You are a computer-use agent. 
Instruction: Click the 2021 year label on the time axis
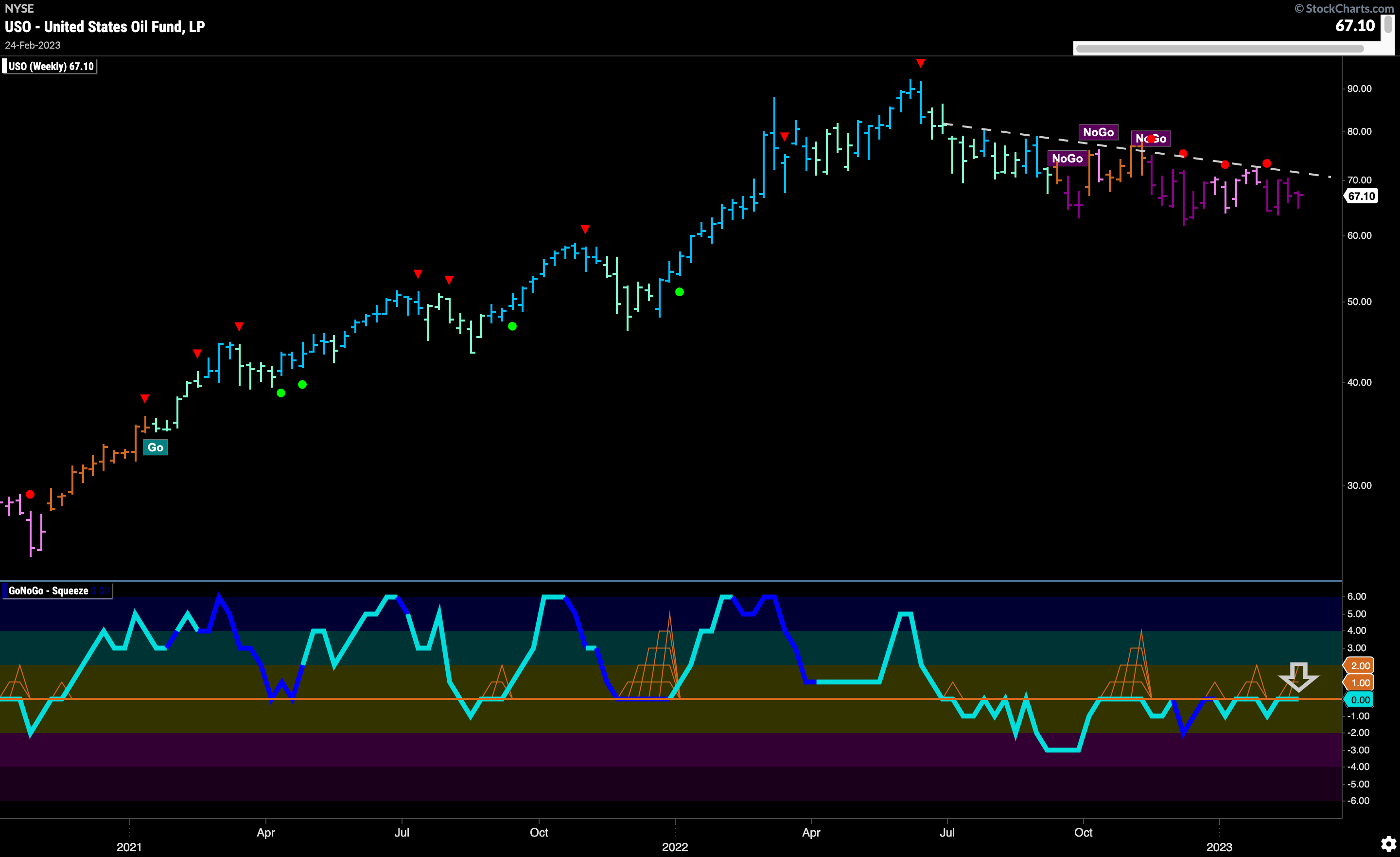coord(129,847)
